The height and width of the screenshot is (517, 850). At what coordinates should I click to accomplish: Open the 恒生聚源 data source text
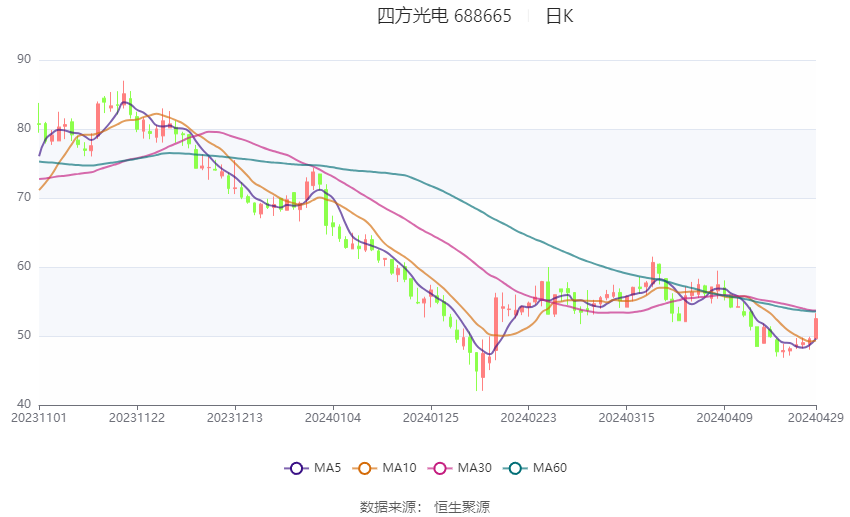pos(462,507)
